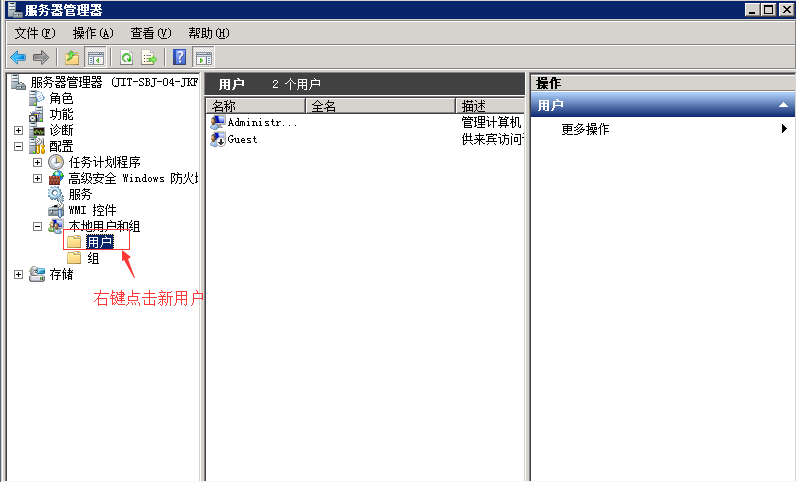Click the 存储 storage icon
Viewport: 796px width, 482px height.
coord(37,274)
